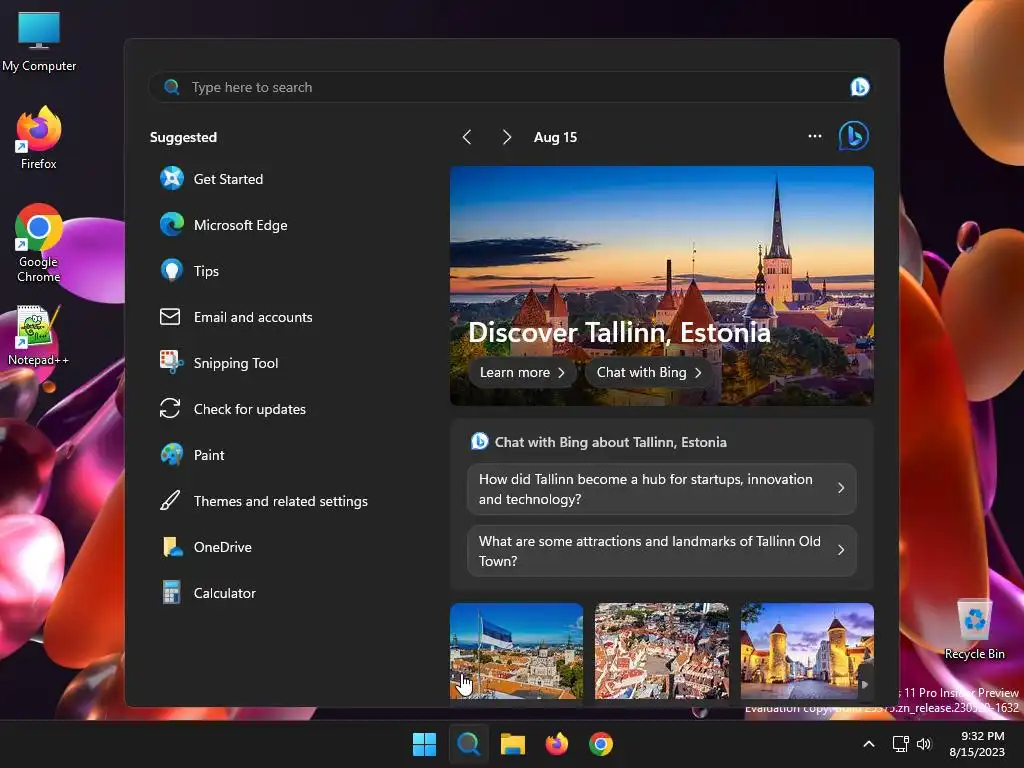1024x768 pixels.
Task: Open Bing Chat circular icon beside ellipsis
Action: [854, 136]
